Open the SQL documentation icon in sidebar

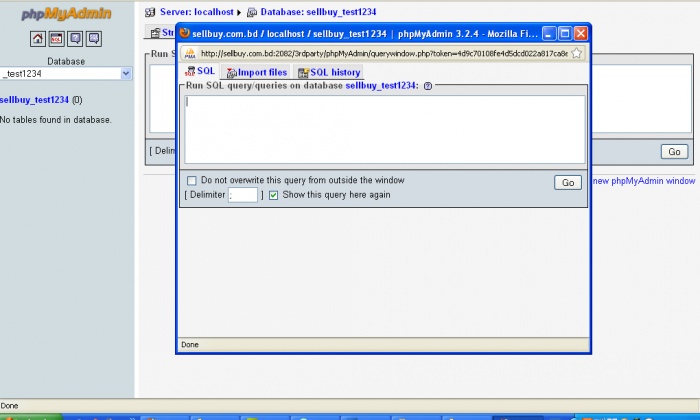(x=94, y=39)
